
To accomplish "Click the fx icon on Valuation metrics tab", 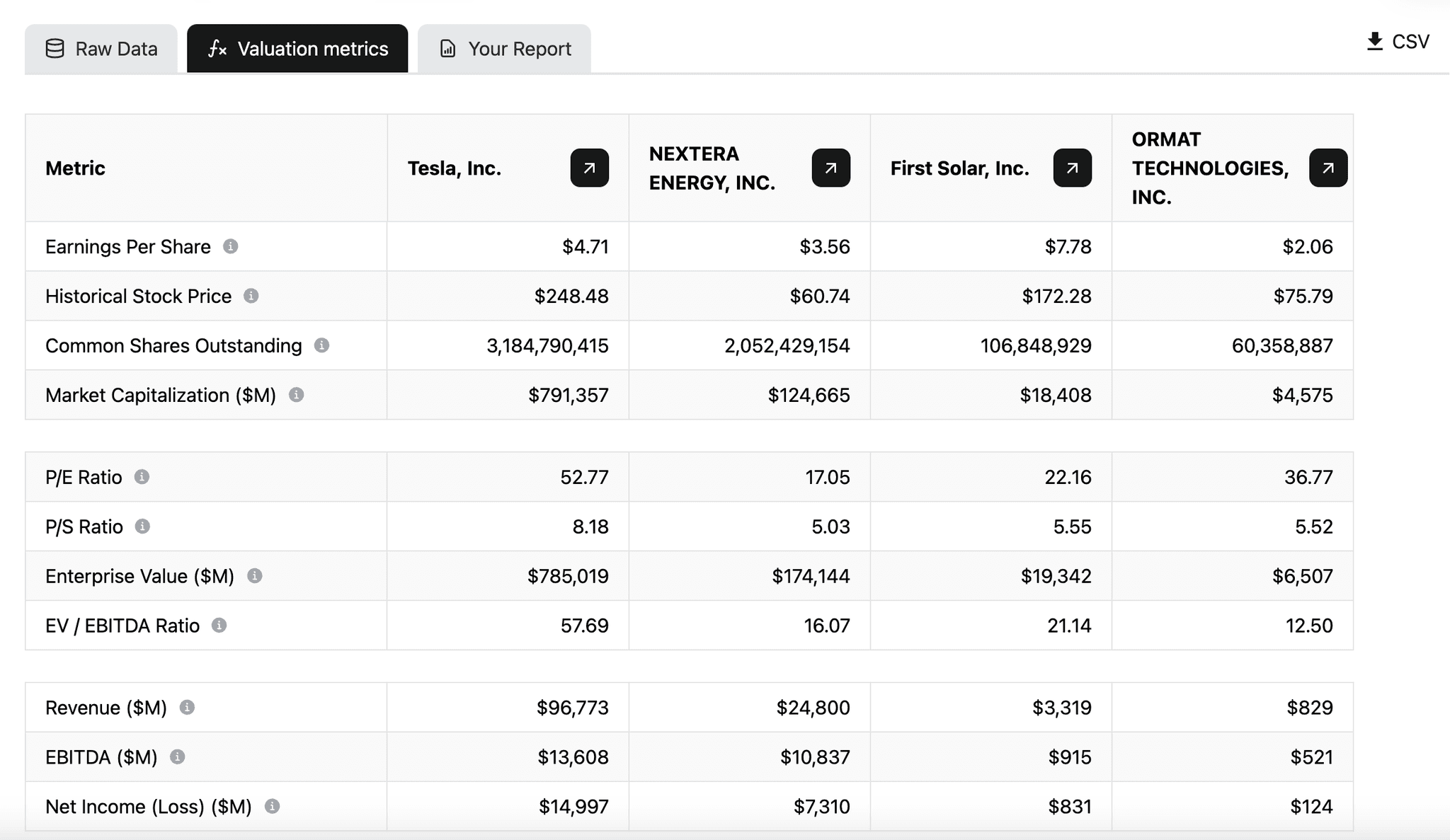I will [217, 49].
